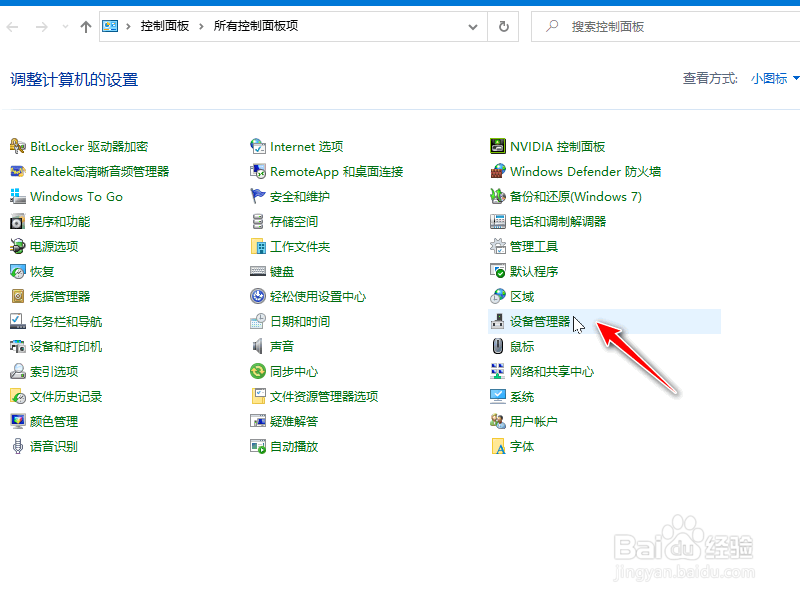Screen dimensions: 800x600
Task: Click the 键盘 keyboard icon
Action: (x=258, y=271)
